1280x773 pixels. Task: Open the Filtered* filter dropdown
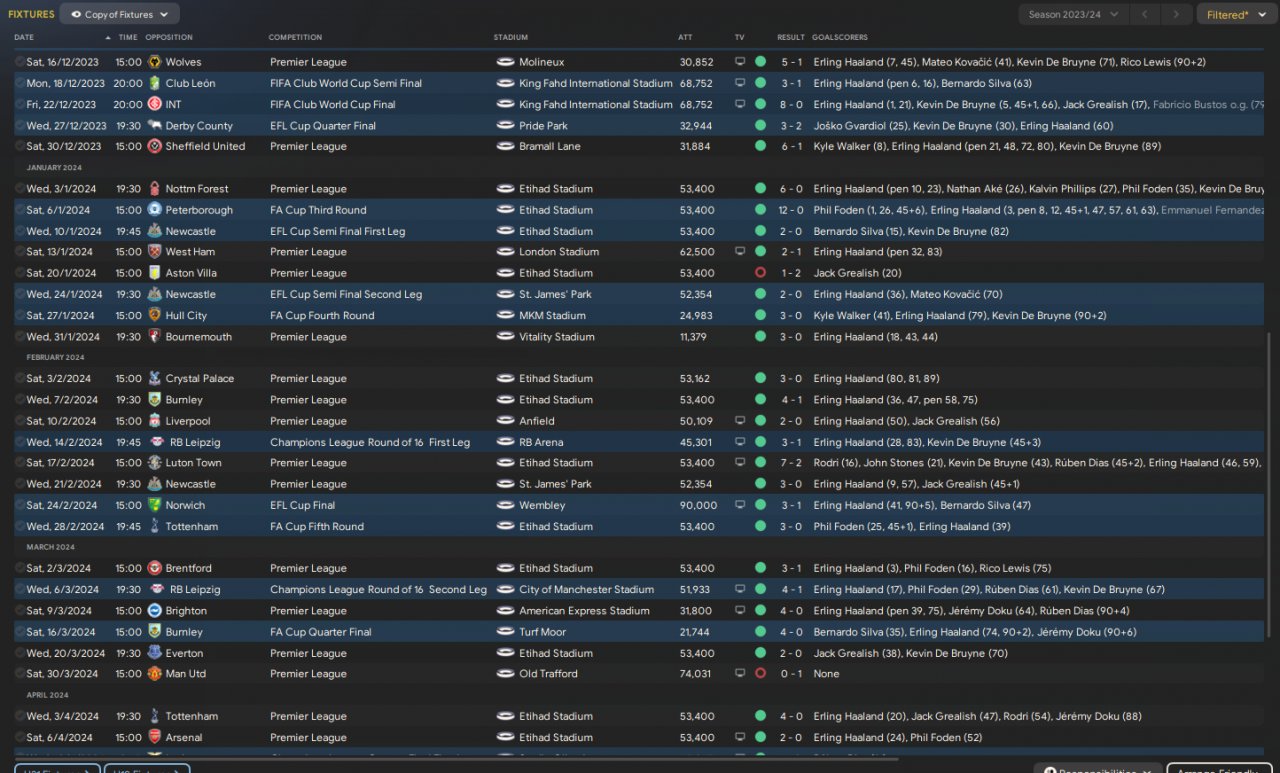pos(1235,14)
